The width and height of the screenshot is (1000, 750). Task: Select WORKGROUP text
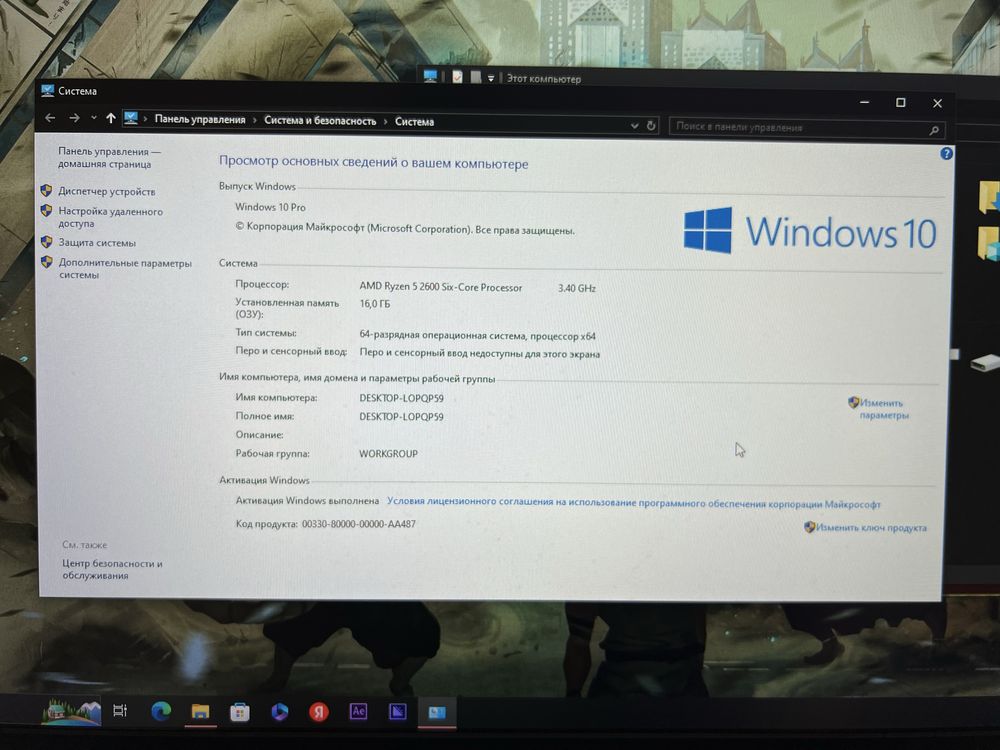tap(388, 453)
